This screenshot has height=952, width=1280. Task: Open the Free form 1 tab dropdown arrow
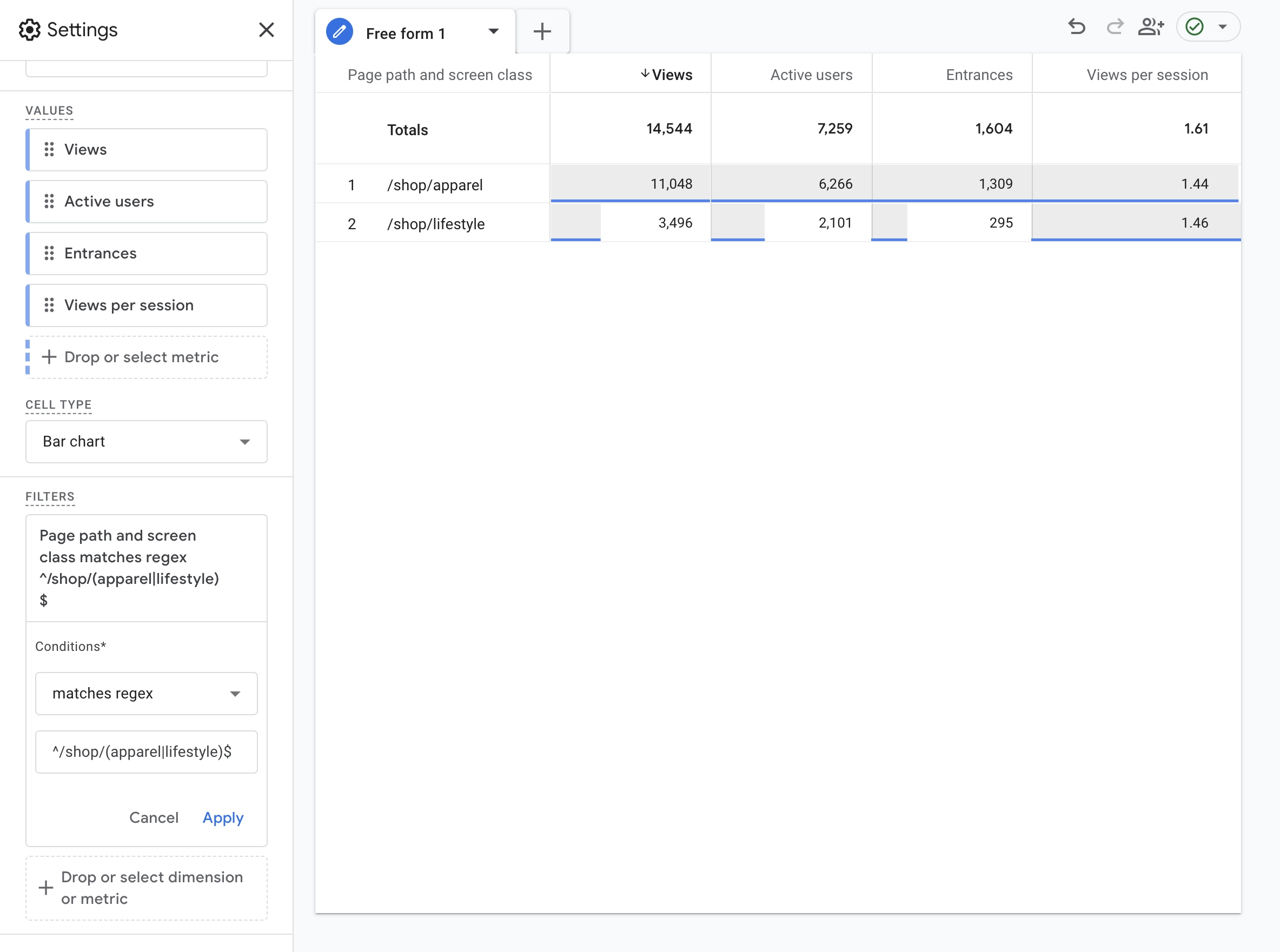click(x=493, y=32)
